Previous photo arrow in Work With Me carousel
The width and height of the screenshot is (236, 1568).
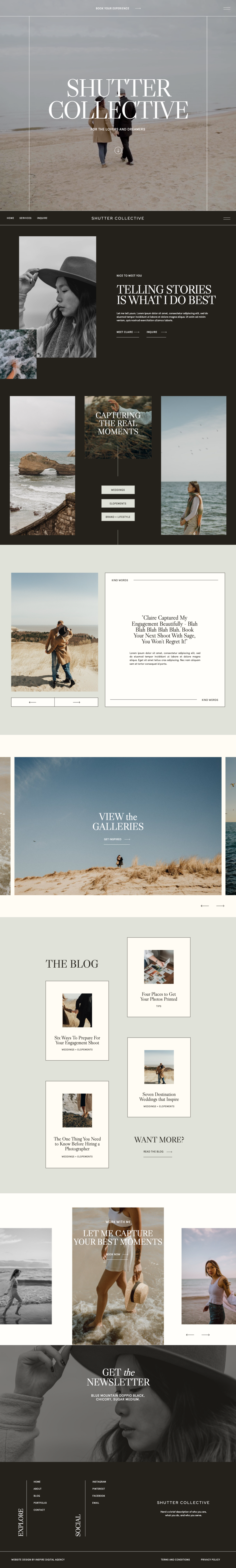click(190, 1335)
